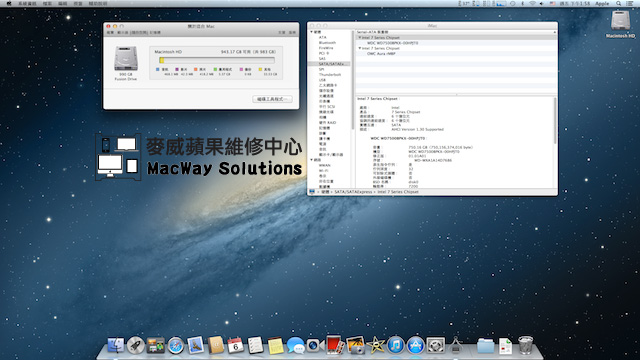Click computer icon in System Information path bar
The height and width of the screenshot is (360, 640).
pyautogui.click(x=312, y=192)
